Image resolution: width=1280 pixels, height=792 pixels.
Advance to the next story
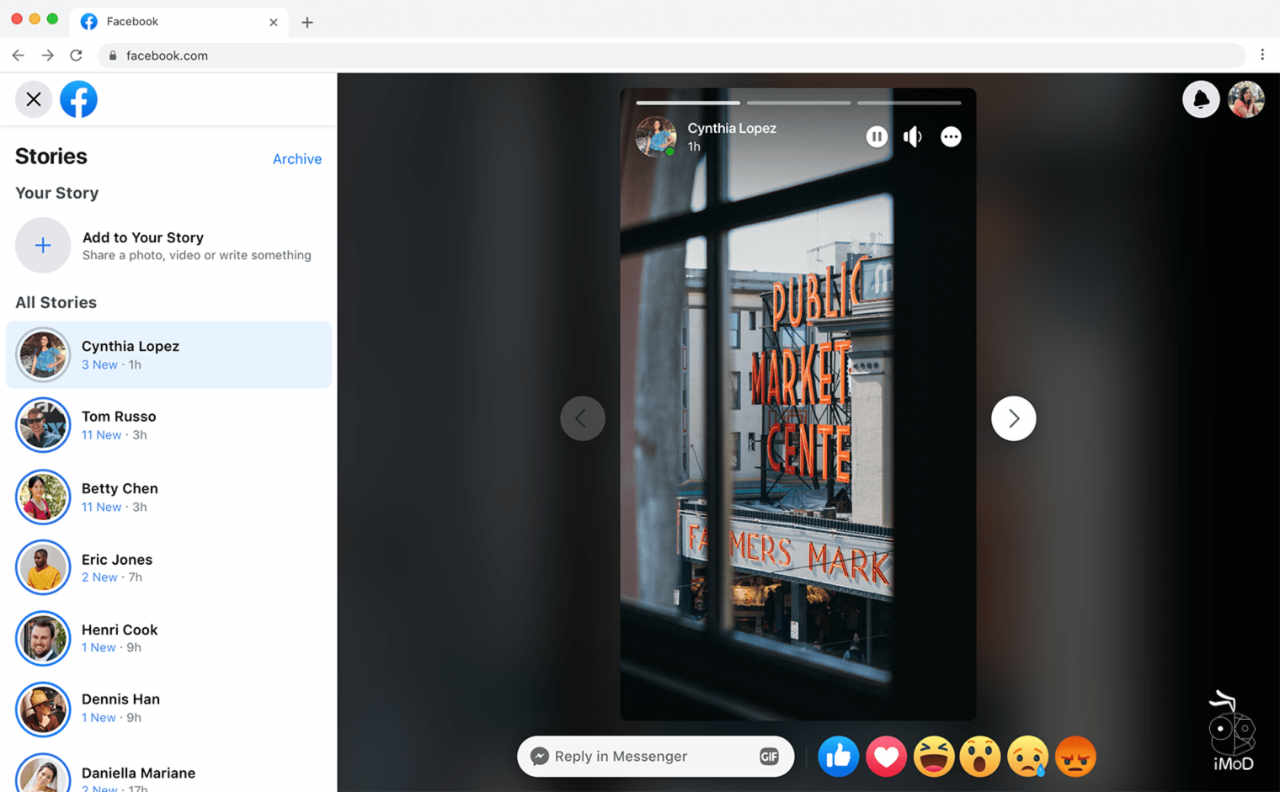pos(1013,418)
